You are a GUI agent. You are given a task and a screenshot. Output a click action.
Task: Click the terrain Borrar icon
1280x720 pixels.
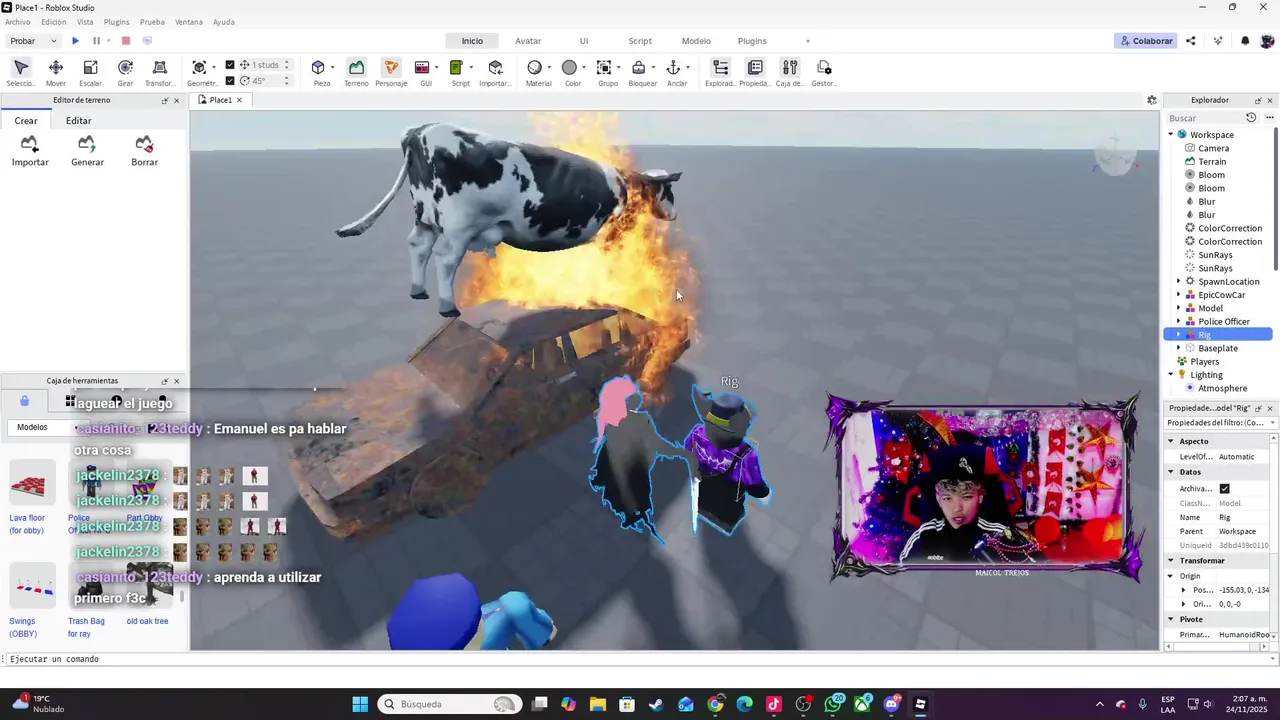tap(144, 144)
